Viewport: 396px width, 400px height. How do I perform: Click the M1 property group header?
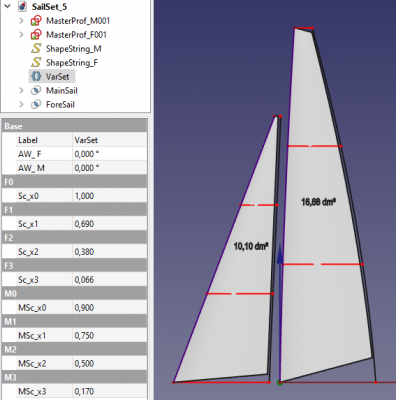pos(75,322)
